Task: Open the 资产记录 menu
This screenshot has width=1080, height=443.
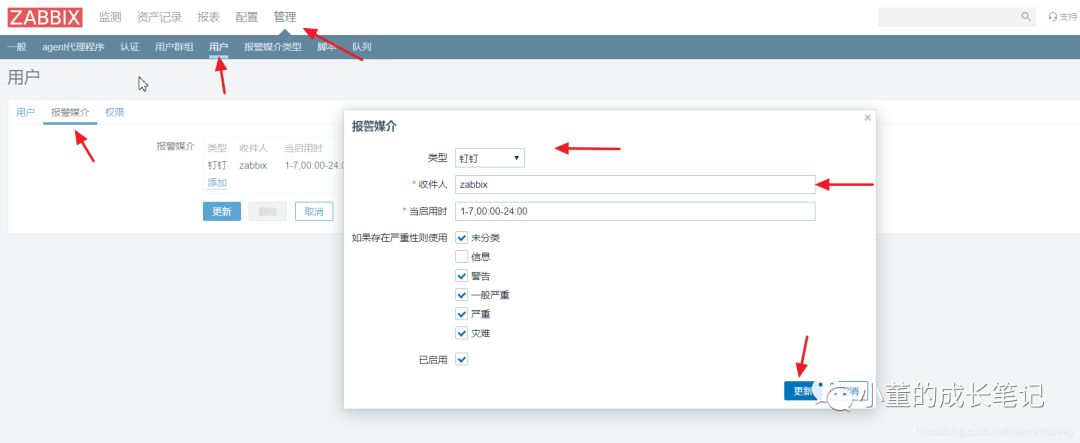Action: tap(159, 17)
